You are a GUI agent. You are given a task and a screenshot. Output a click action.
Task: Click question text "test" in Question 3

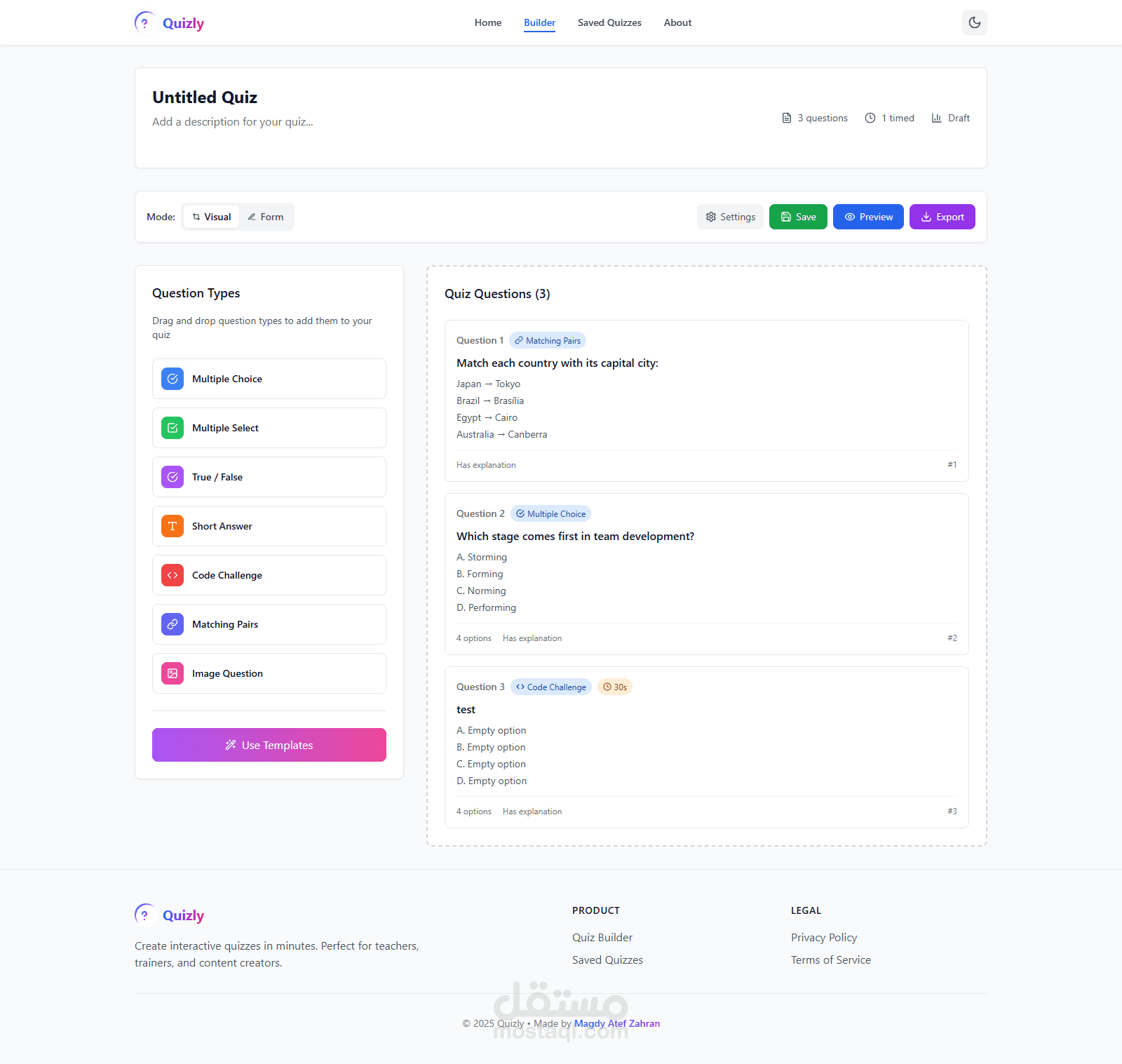point(466,709)
